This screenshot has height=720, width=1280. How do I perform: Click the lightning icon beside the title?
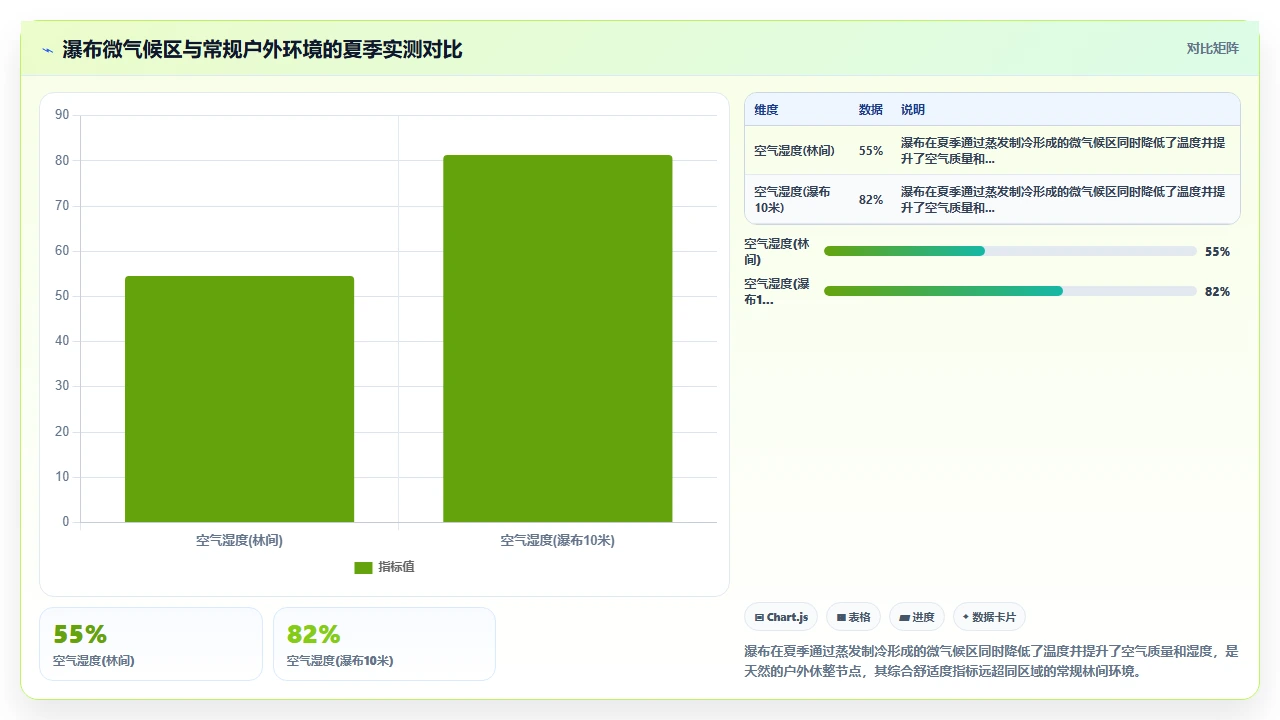point(47,50)
